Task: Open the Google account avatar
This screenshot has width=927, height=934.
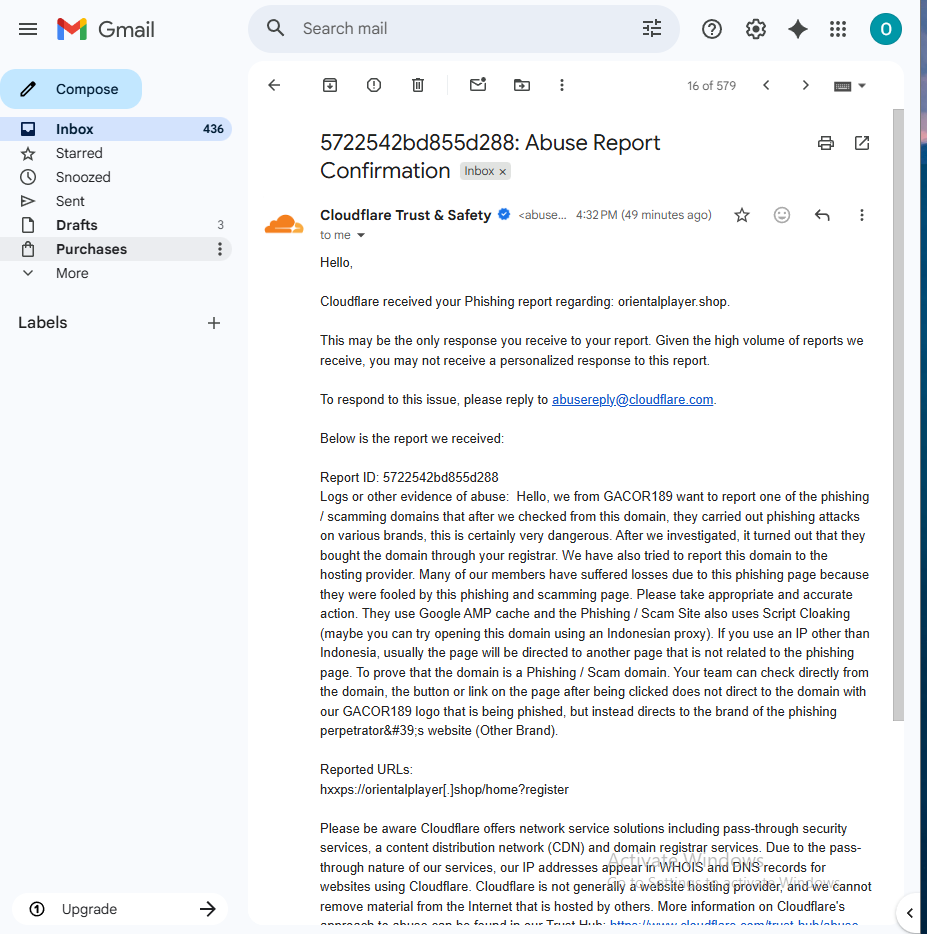Action: coord(885,29)
